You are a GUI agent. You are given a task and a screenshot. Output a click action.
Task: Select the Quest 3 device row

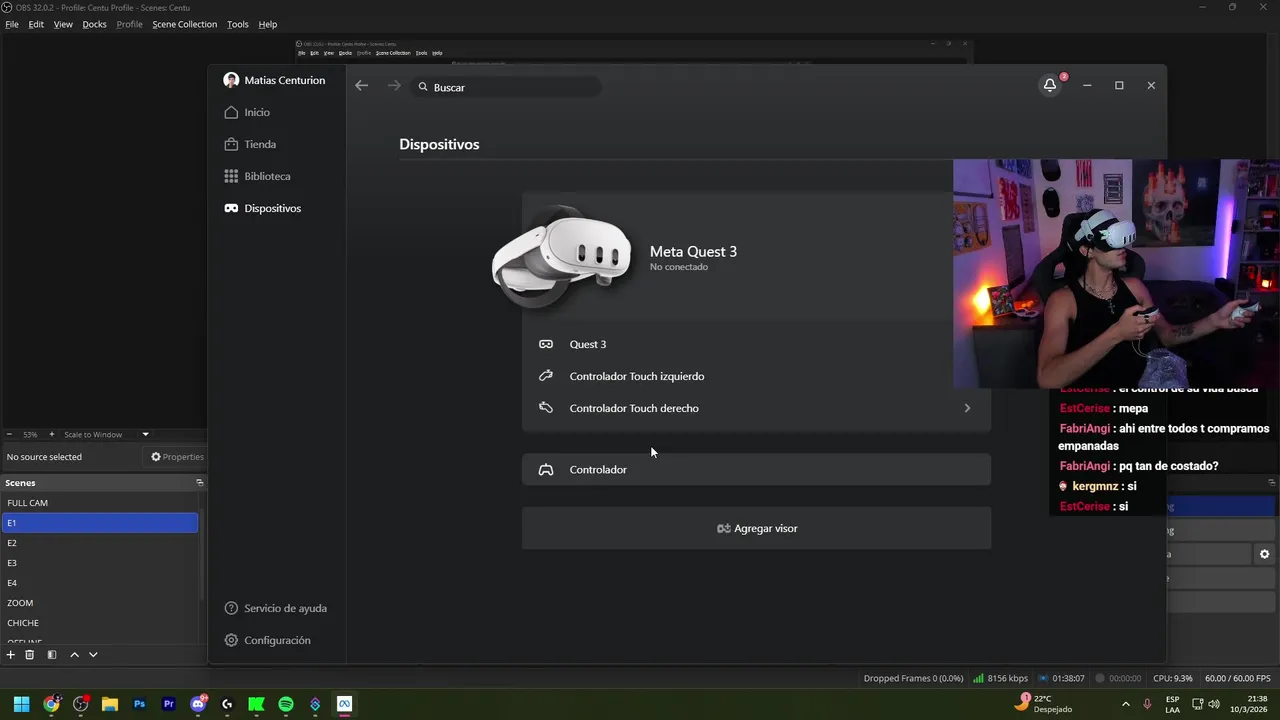(x=756, y=344)
